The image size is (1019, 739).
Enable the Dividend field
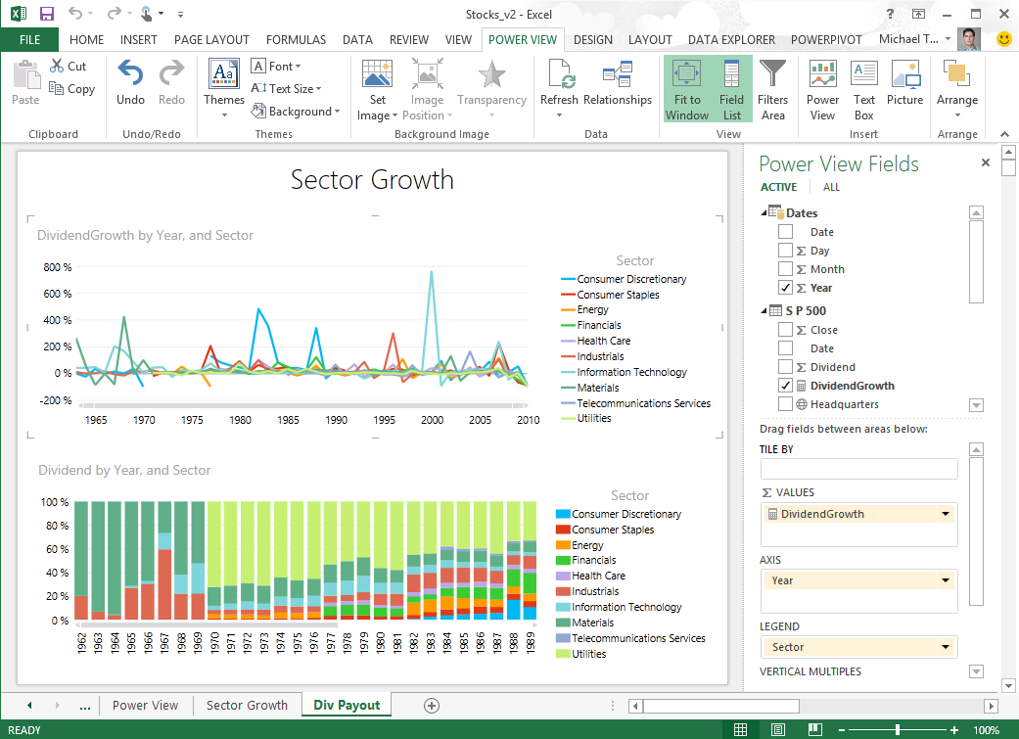785,366
